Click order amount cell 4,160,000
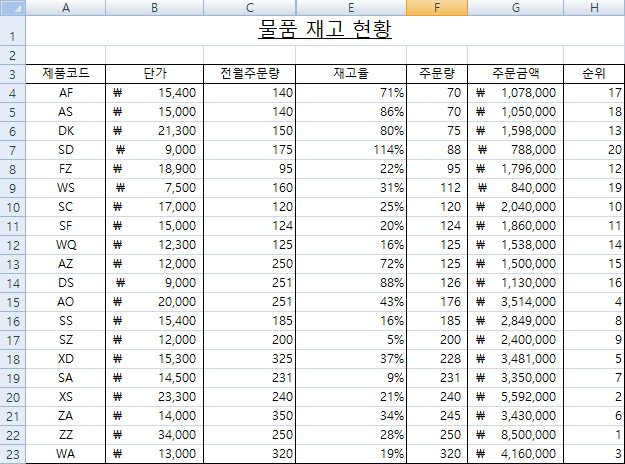Image resolution: width=625 pixels, height=464 pixels. coord(515,454)
